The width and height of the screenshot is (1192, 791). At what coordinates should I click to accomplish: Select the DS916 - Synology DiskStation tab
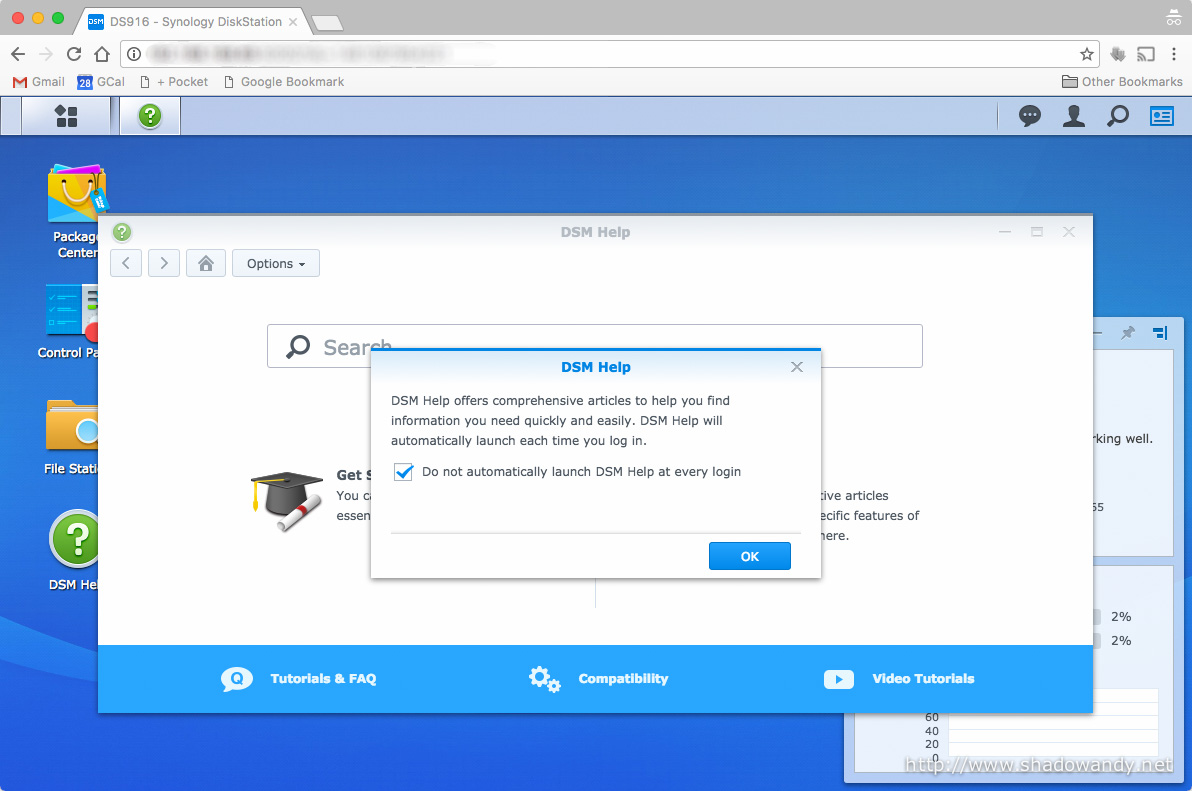192,21
